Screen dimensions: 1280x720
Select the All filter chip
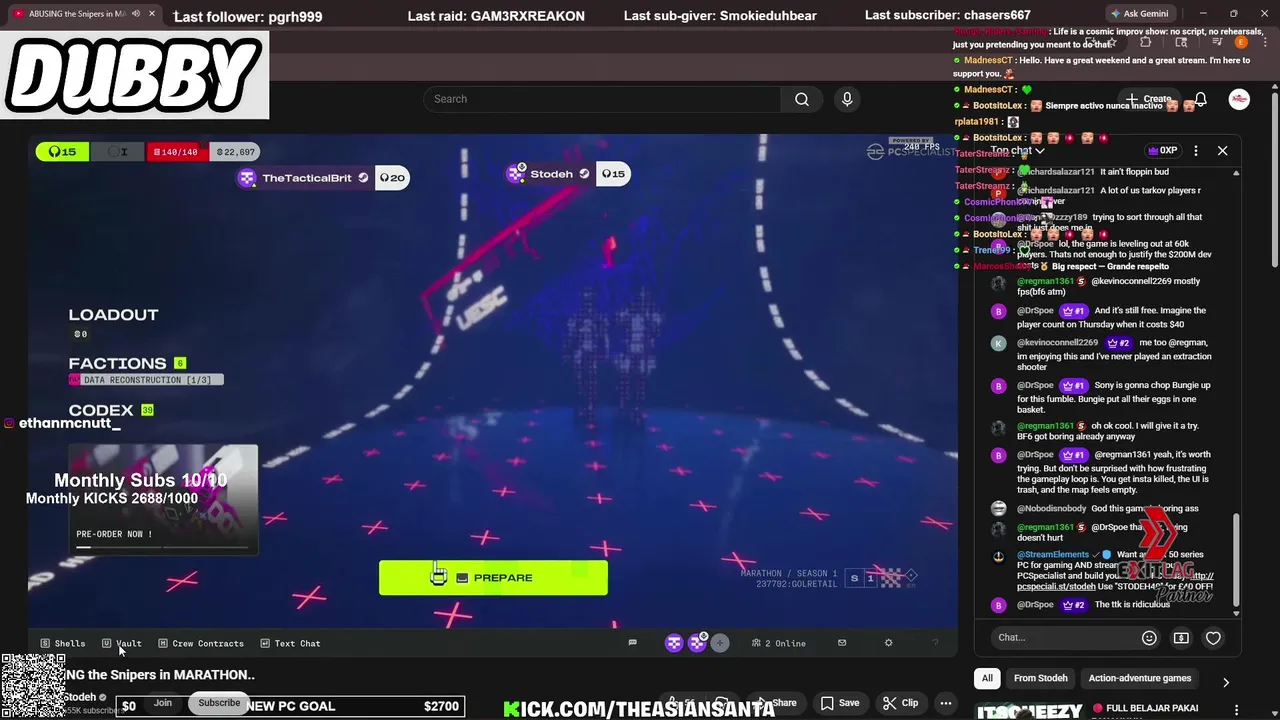987,678
